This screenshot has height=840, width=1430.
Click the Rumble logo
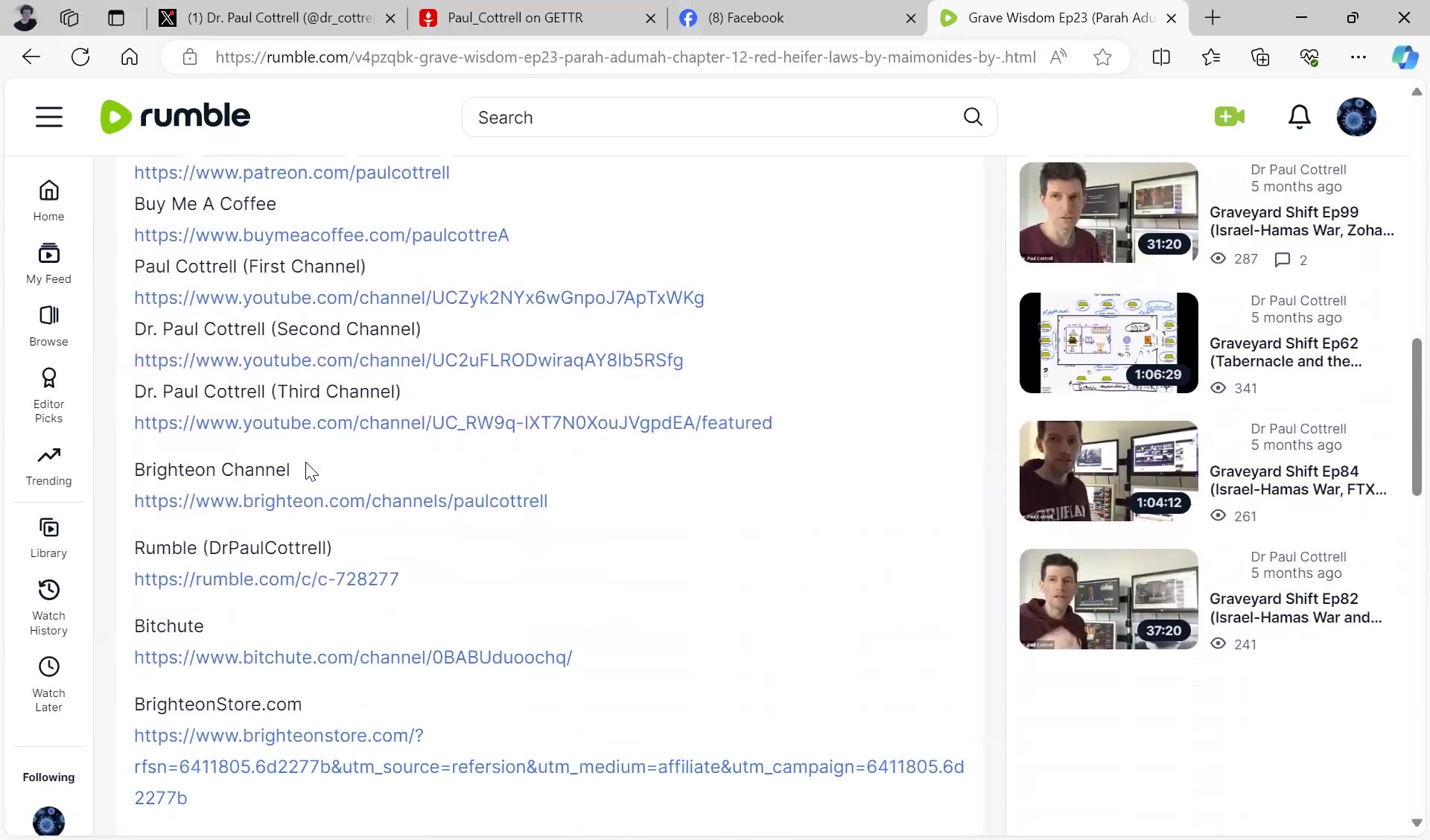pos(176,117)
